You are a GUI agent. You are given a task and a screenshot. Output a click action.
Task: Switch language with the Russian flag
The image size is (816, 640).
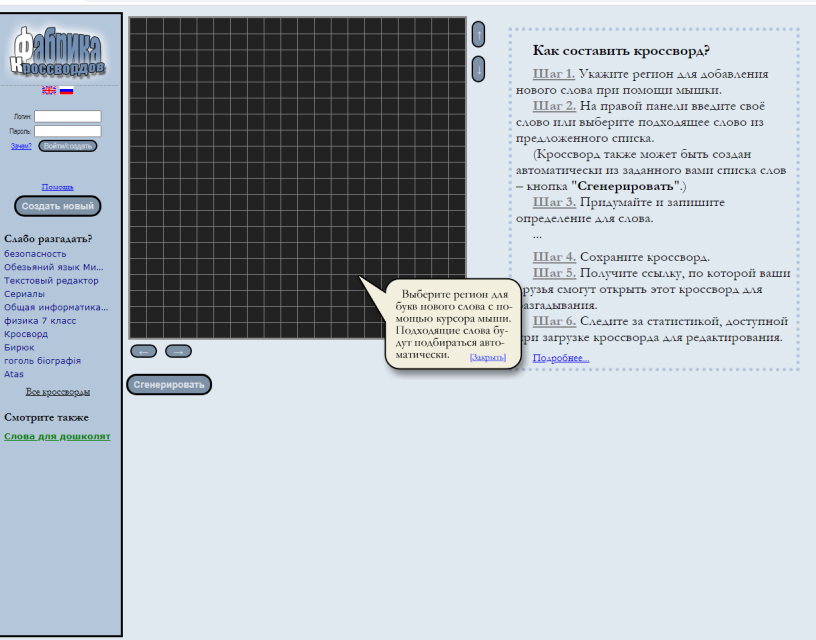67,90
